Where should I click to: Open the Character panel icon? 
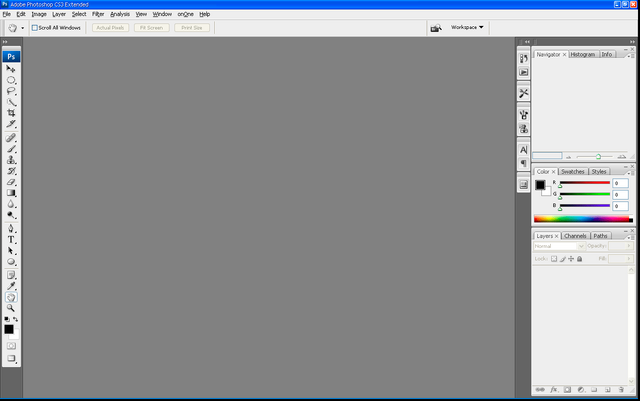(523, 150)
